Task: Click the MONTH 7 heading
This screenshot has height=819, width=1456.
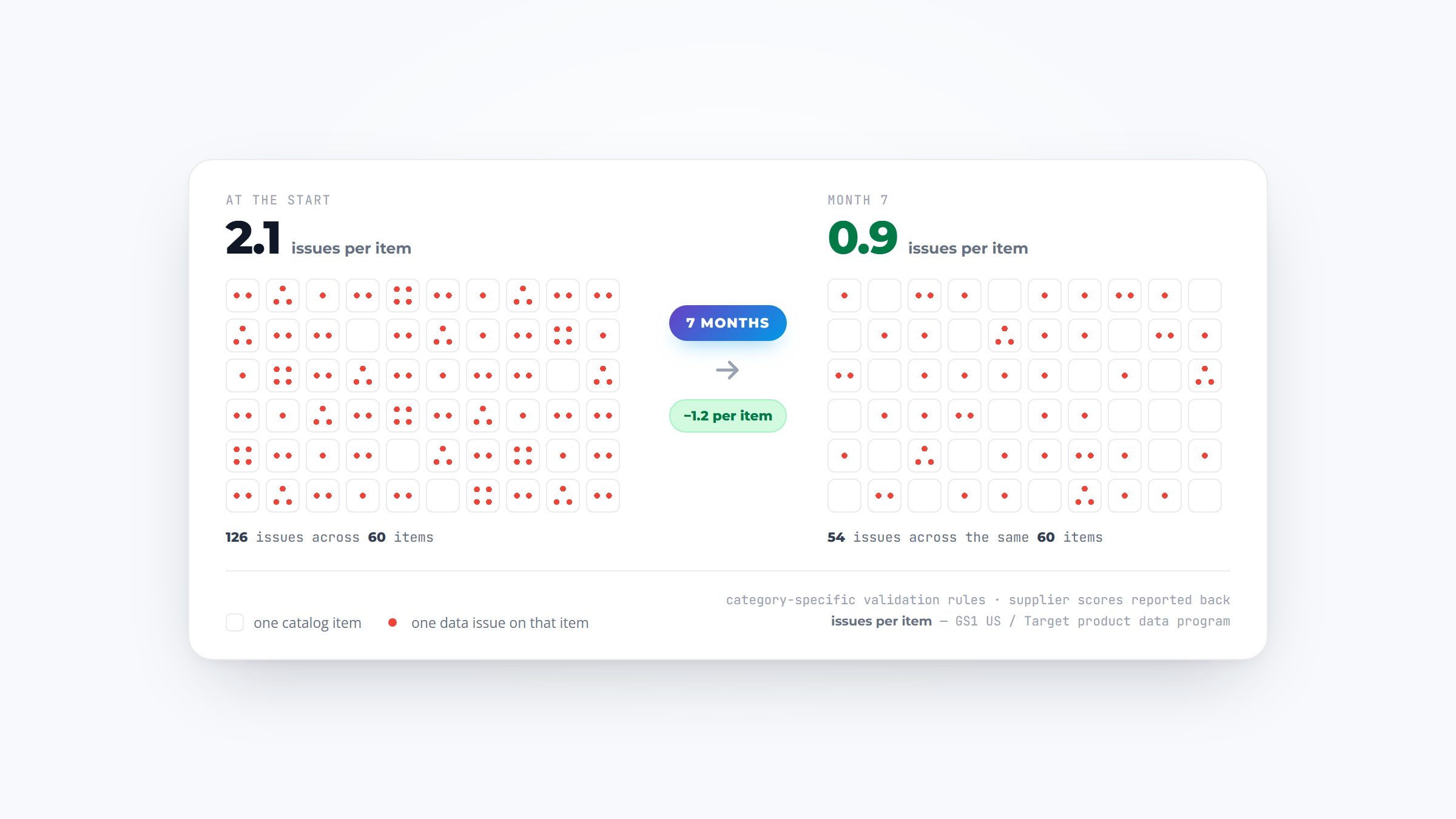Action: 858,200
